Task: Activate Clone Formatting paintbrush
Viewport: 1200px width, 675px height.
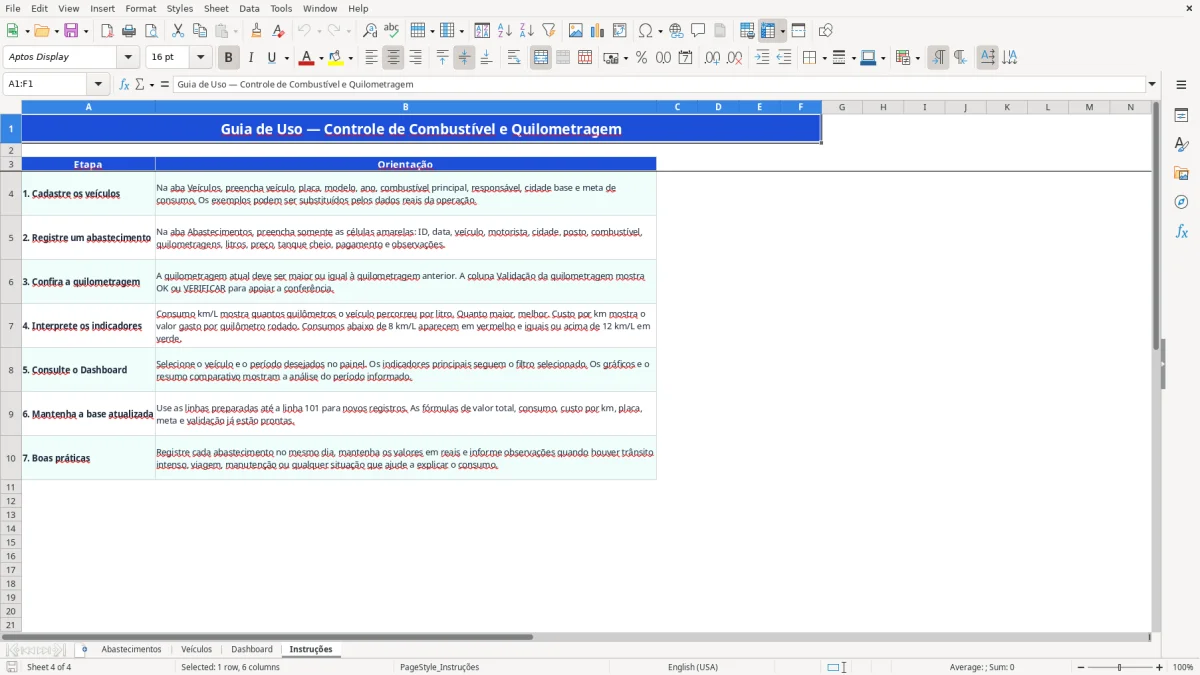Action: pyautogui.click(x=256, y=31)
